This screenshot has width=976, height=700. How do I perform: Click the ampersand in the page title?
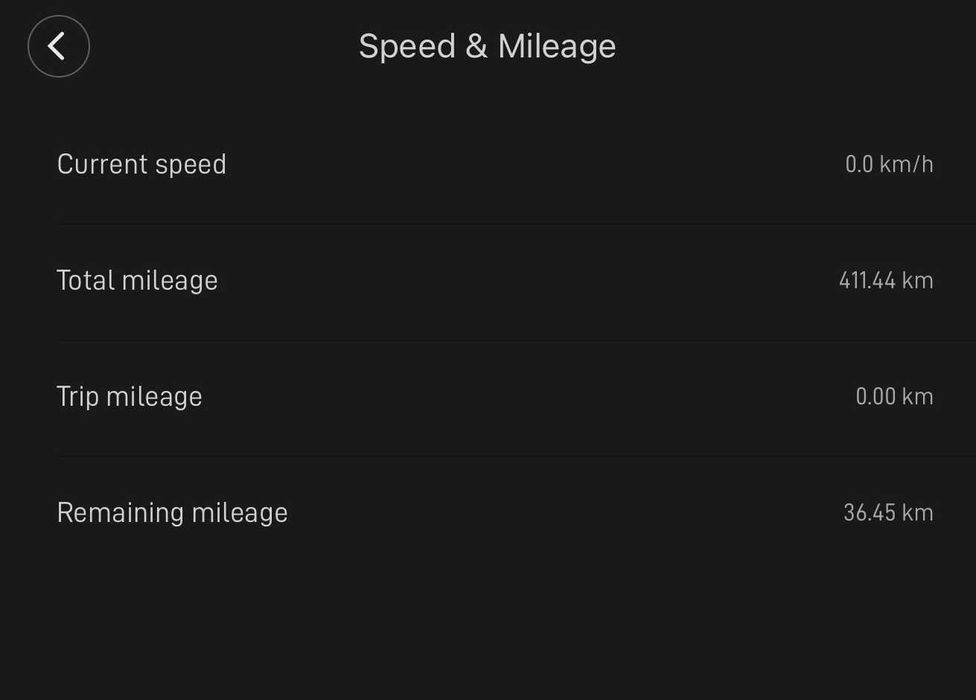(x=476, y=46)
